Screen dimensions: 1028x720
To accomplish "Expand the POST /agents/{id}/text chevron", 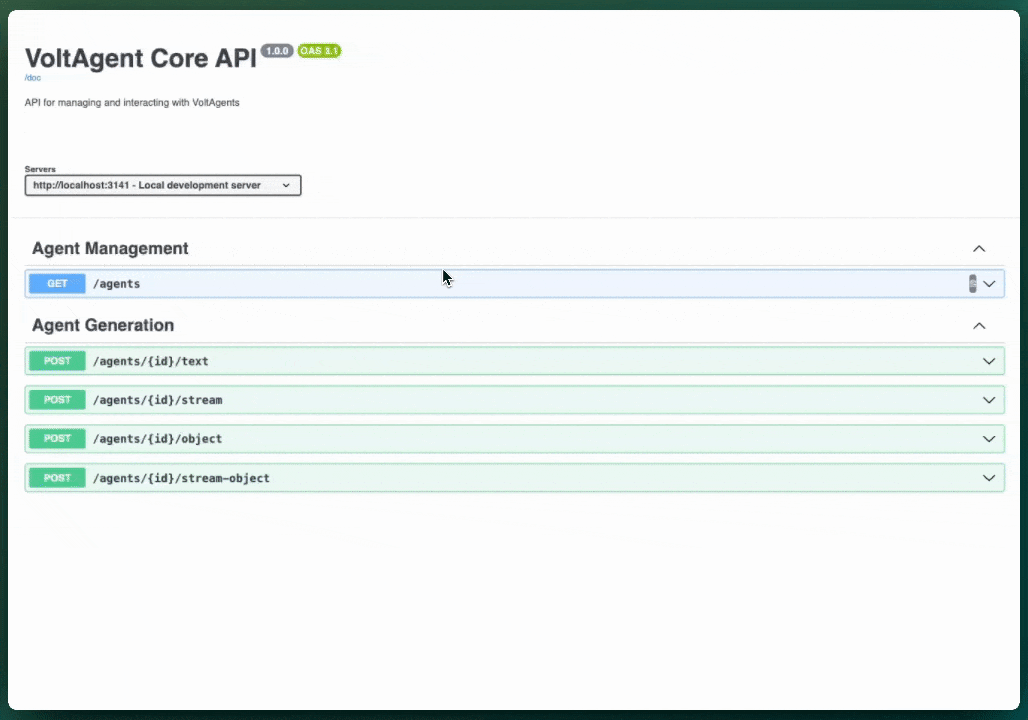I will click(x=989, y=361).
